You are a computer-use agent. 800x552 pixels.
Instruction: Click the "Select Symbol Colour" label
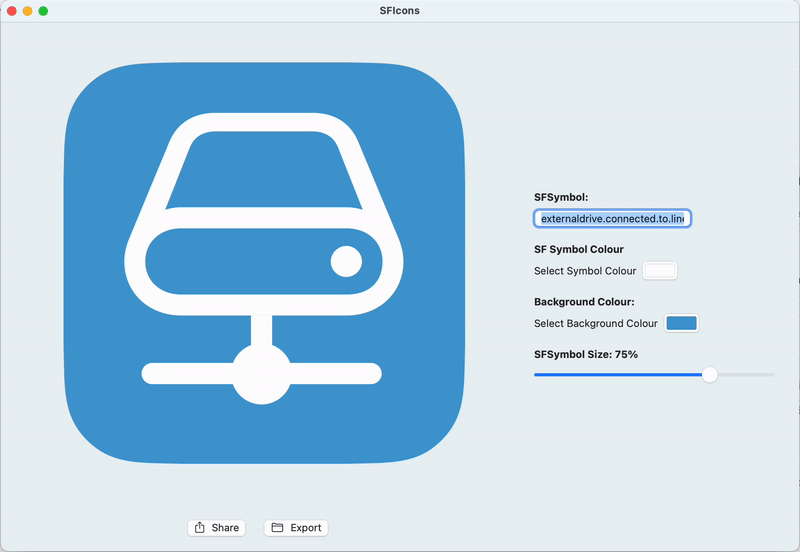click(585, 271)
